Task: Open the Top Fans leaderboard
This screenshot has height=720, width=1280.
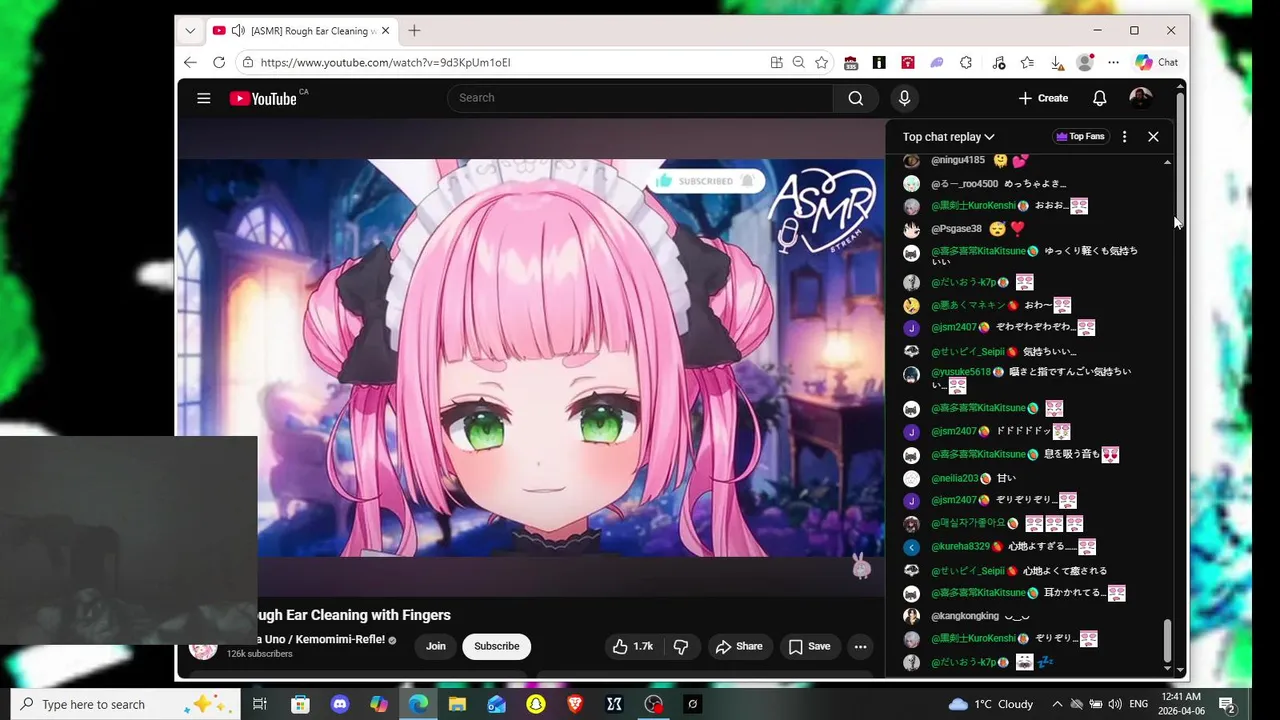Action: 1080,137
